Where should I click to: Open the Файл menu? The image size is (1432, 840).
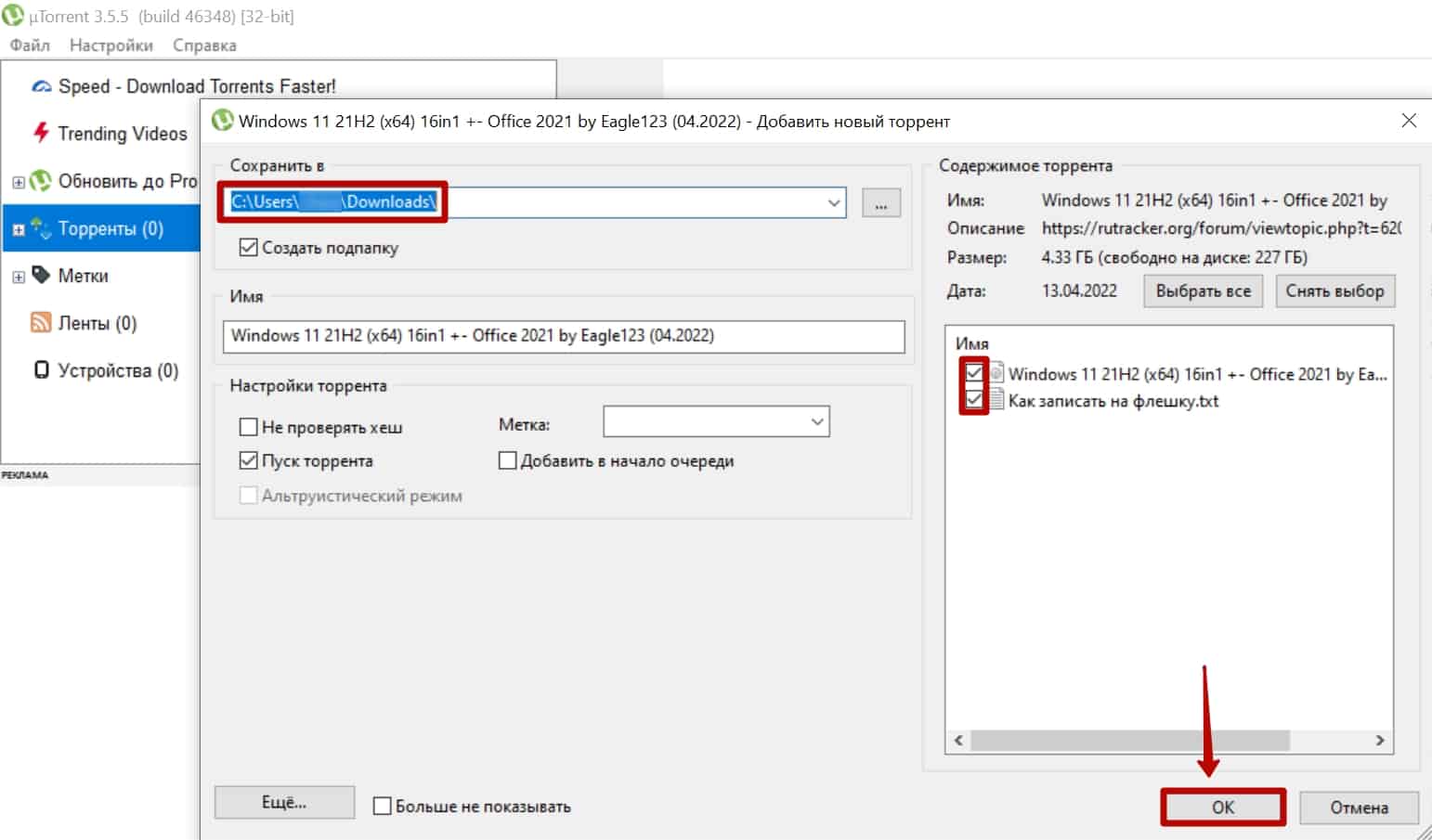[30, 45]
